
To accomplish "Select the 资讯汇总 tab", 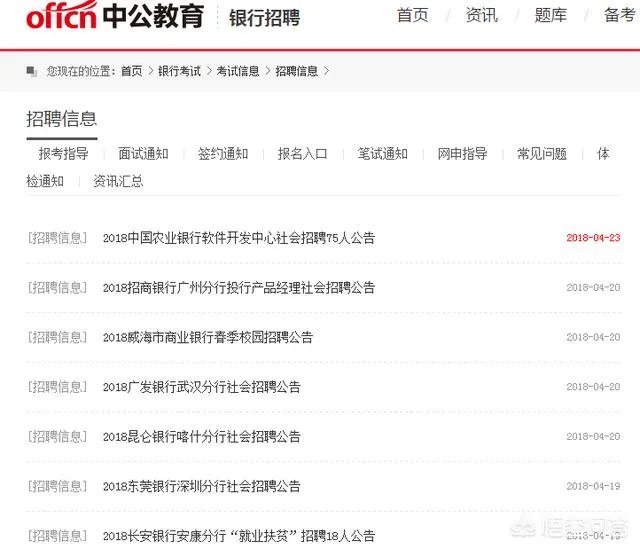I will [x=118, y=181].
